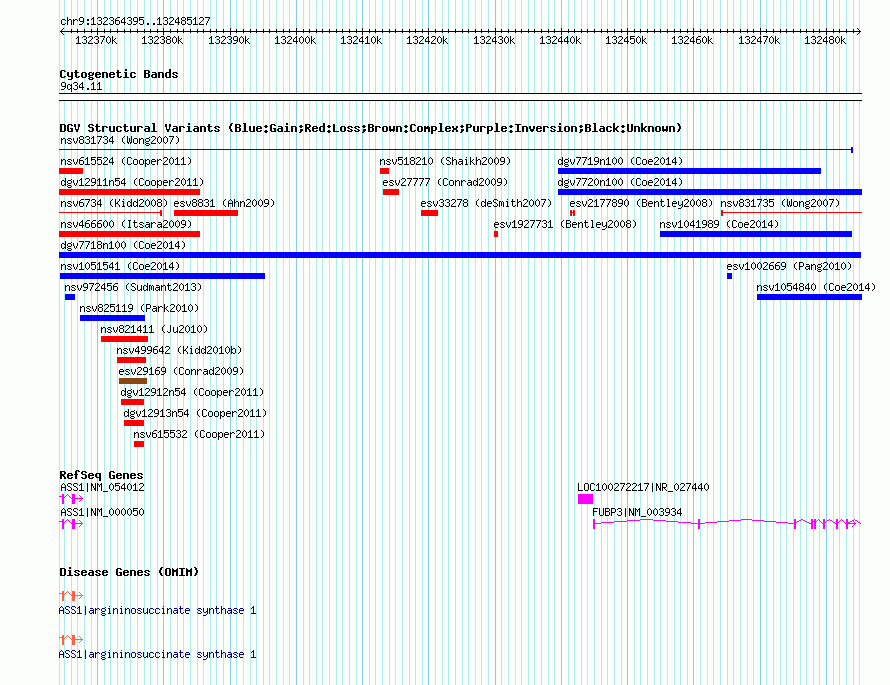Select the nsv615532 (Cooper2011) red bar
Image resolution: width=890 pixels, height=685 pixels.
pyautogui.click(x=139, y=444)
